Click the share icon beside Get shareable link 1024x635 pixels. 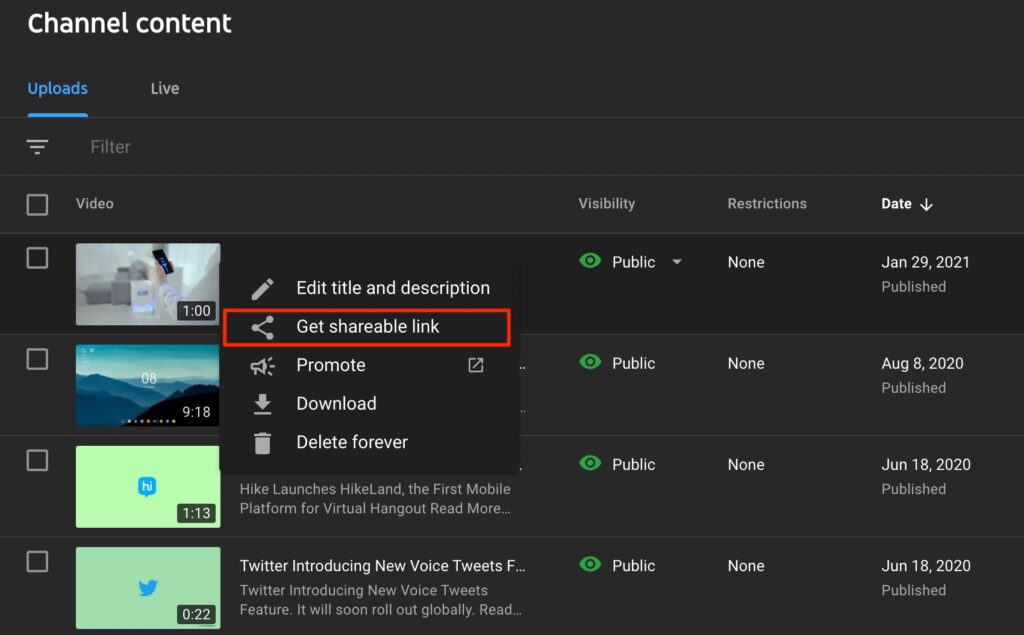(x=262, y=326)
